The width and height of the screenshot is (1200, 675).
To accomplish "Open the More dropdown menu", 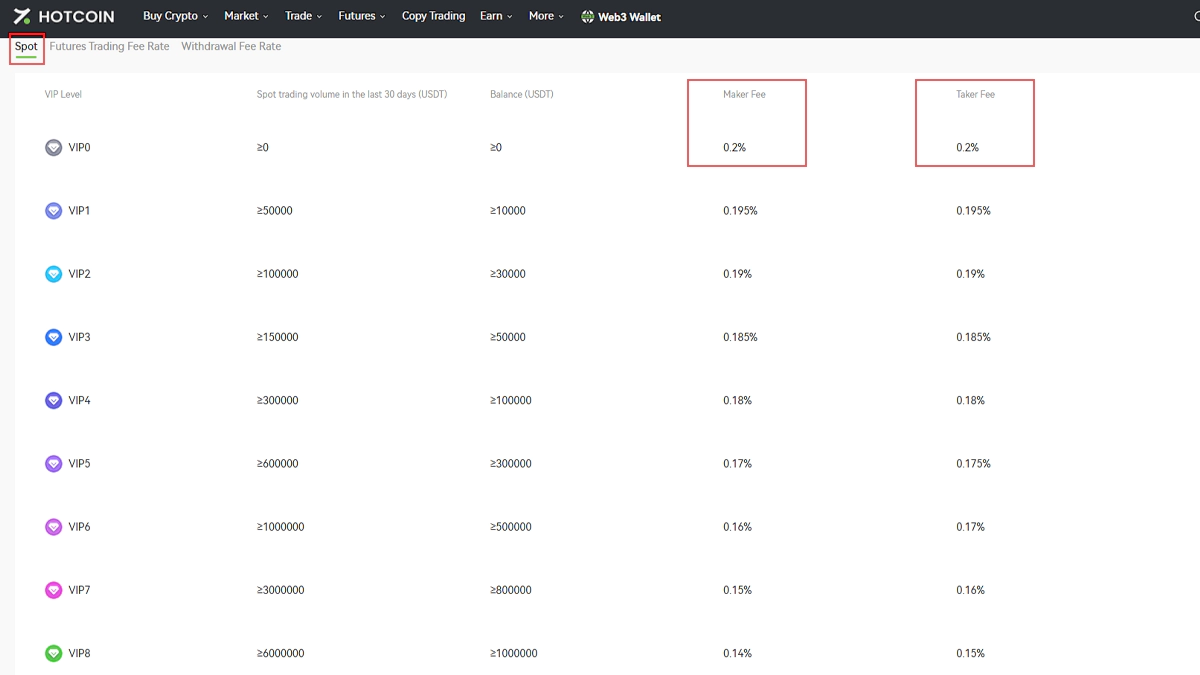I will 546,16.
